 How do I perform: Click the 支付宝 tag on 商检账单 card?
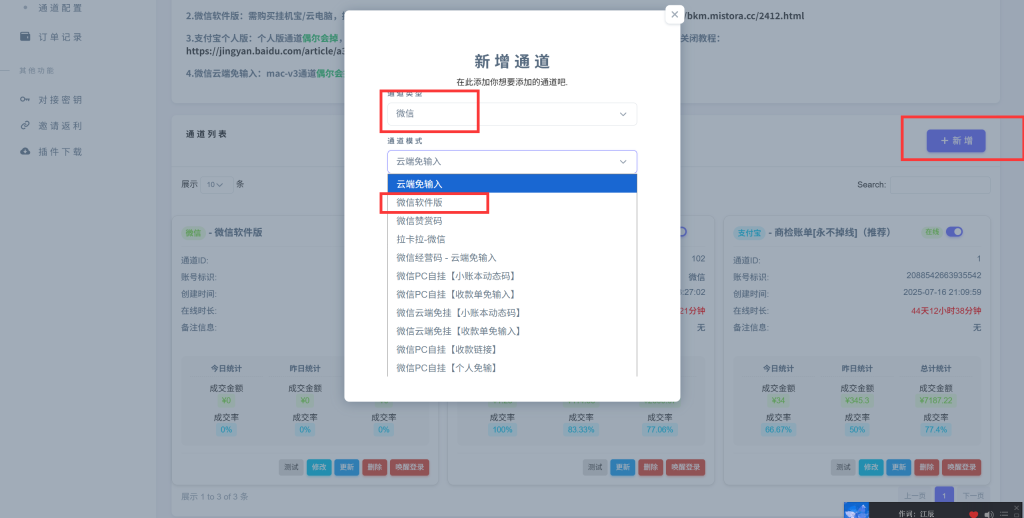tap(748, 233)
